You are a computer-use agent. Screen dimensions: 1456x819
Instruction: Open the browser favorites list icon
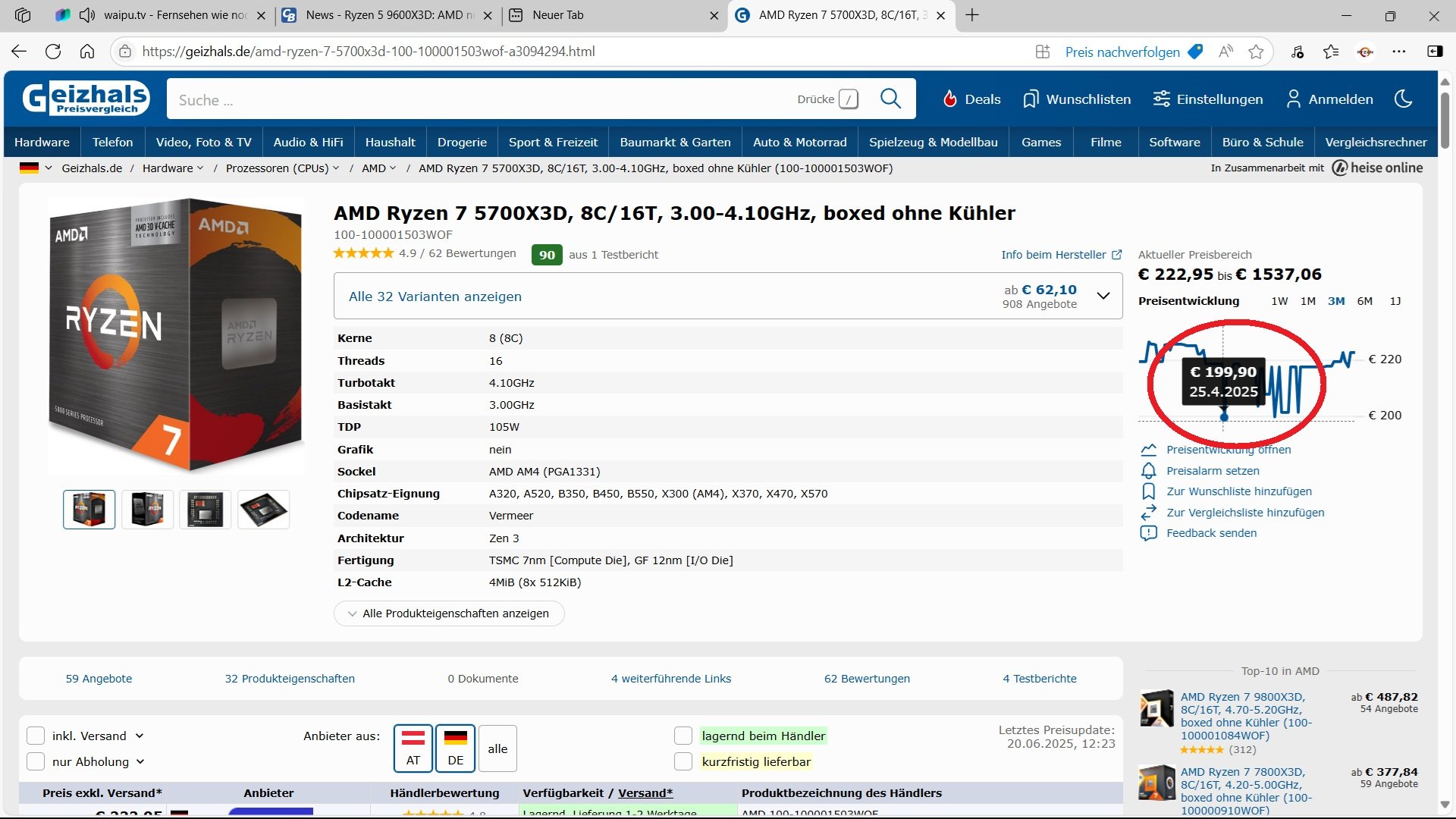[1331, 52]
